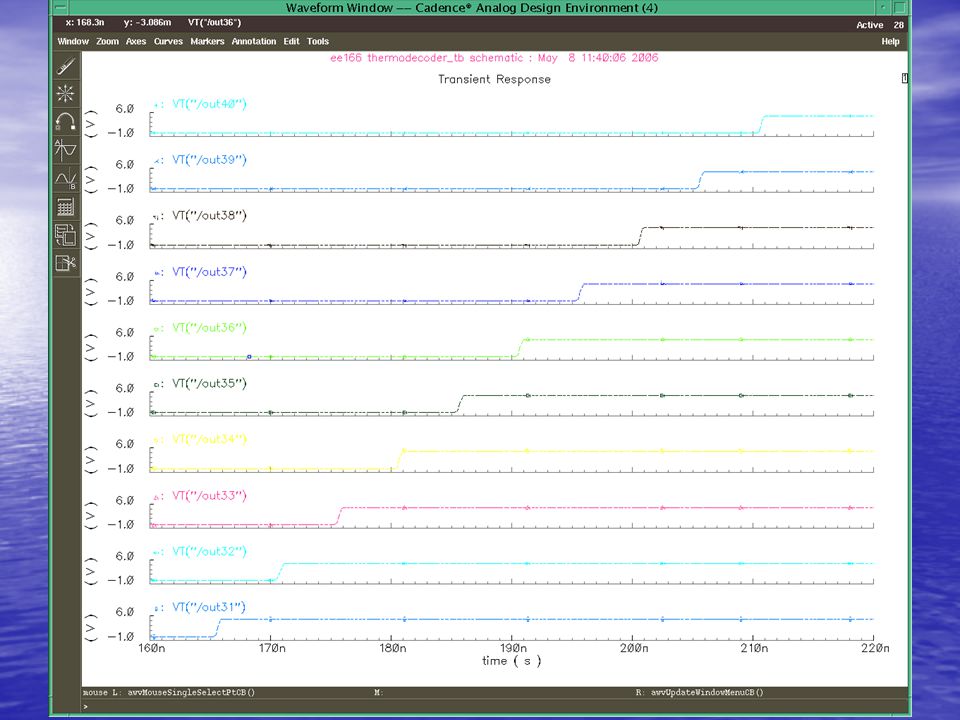
Task: Open the window menu button left of title
Action: pos(59,8)
